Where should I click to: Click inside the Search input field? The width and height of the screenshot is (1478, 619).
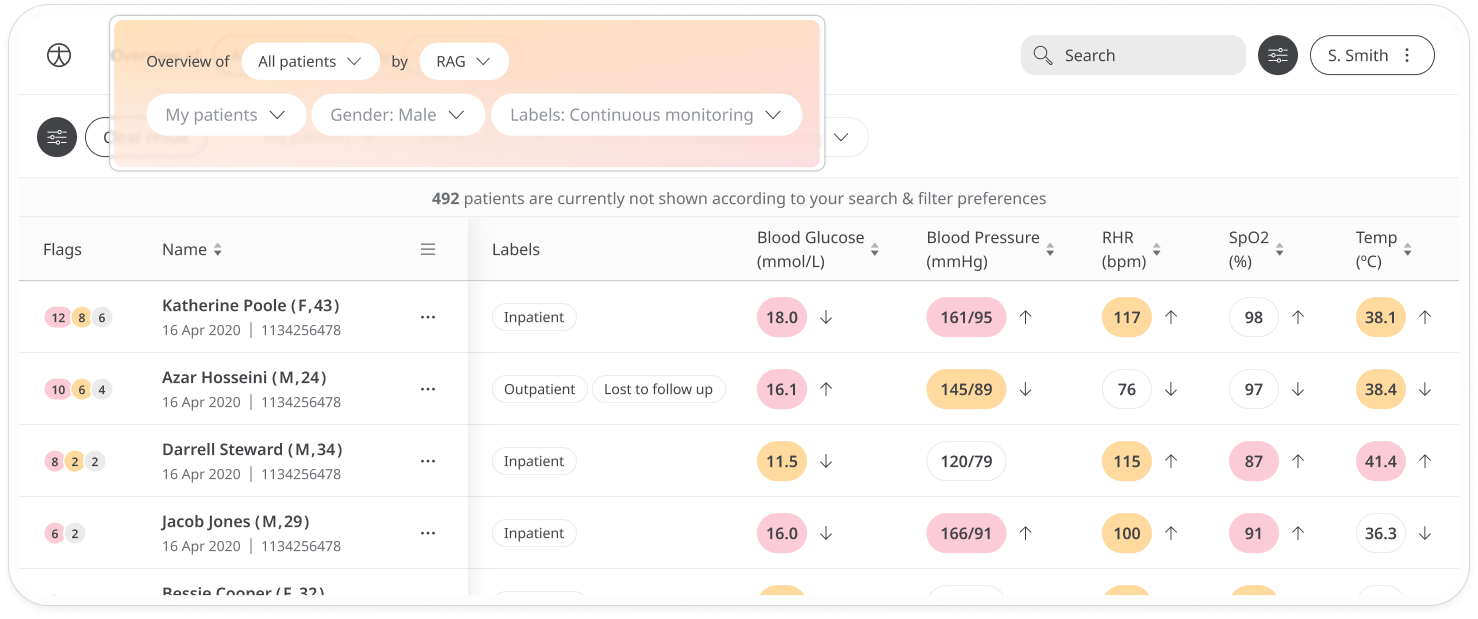pos(1133,56)
